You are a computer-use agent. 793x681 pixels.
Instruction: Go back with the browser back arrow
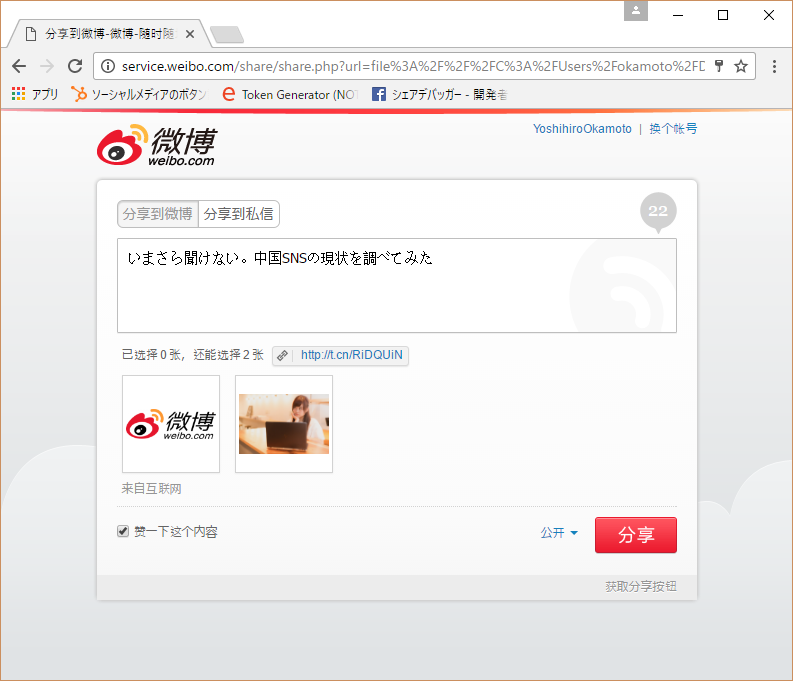pyautogui.click(x=19, y=66)
